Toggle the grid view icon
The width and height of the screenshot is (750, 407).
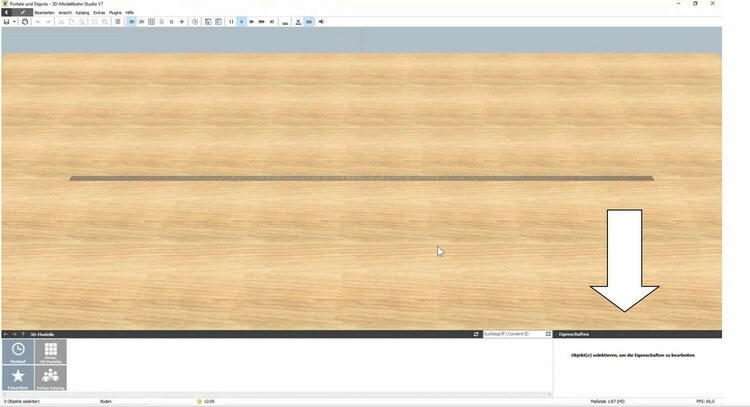point(151,22)
